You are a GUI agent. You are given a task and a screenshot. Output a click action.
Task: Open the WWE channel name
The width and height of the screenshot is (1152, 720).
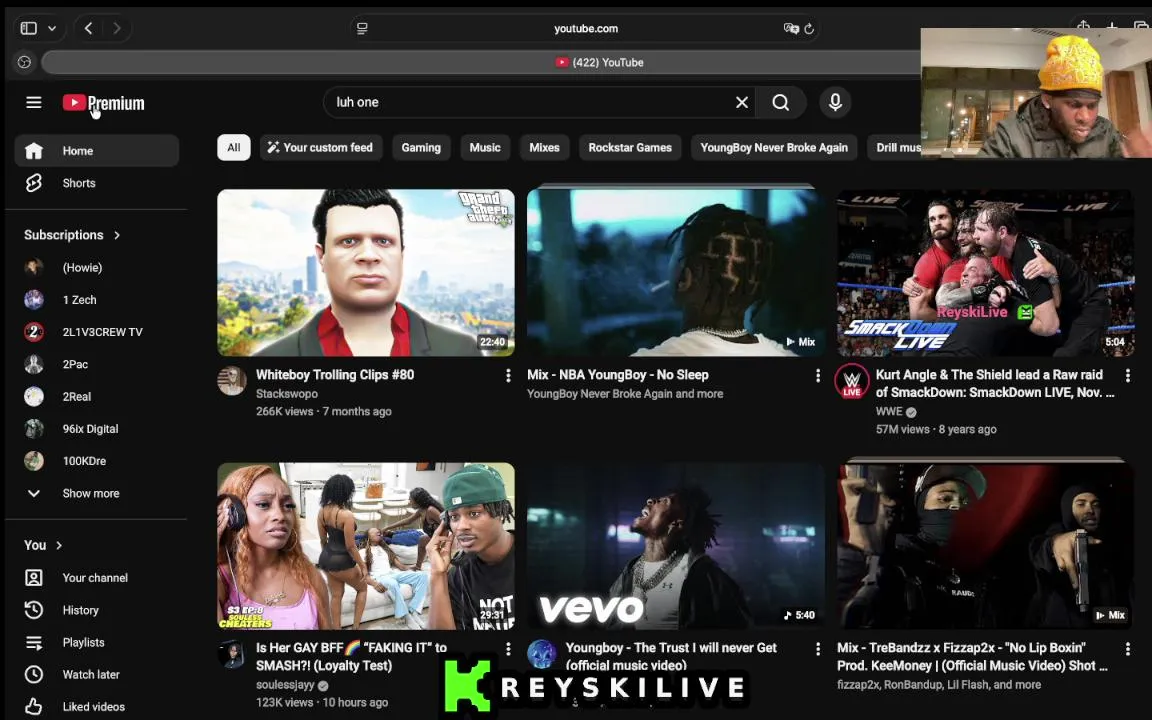889,411
